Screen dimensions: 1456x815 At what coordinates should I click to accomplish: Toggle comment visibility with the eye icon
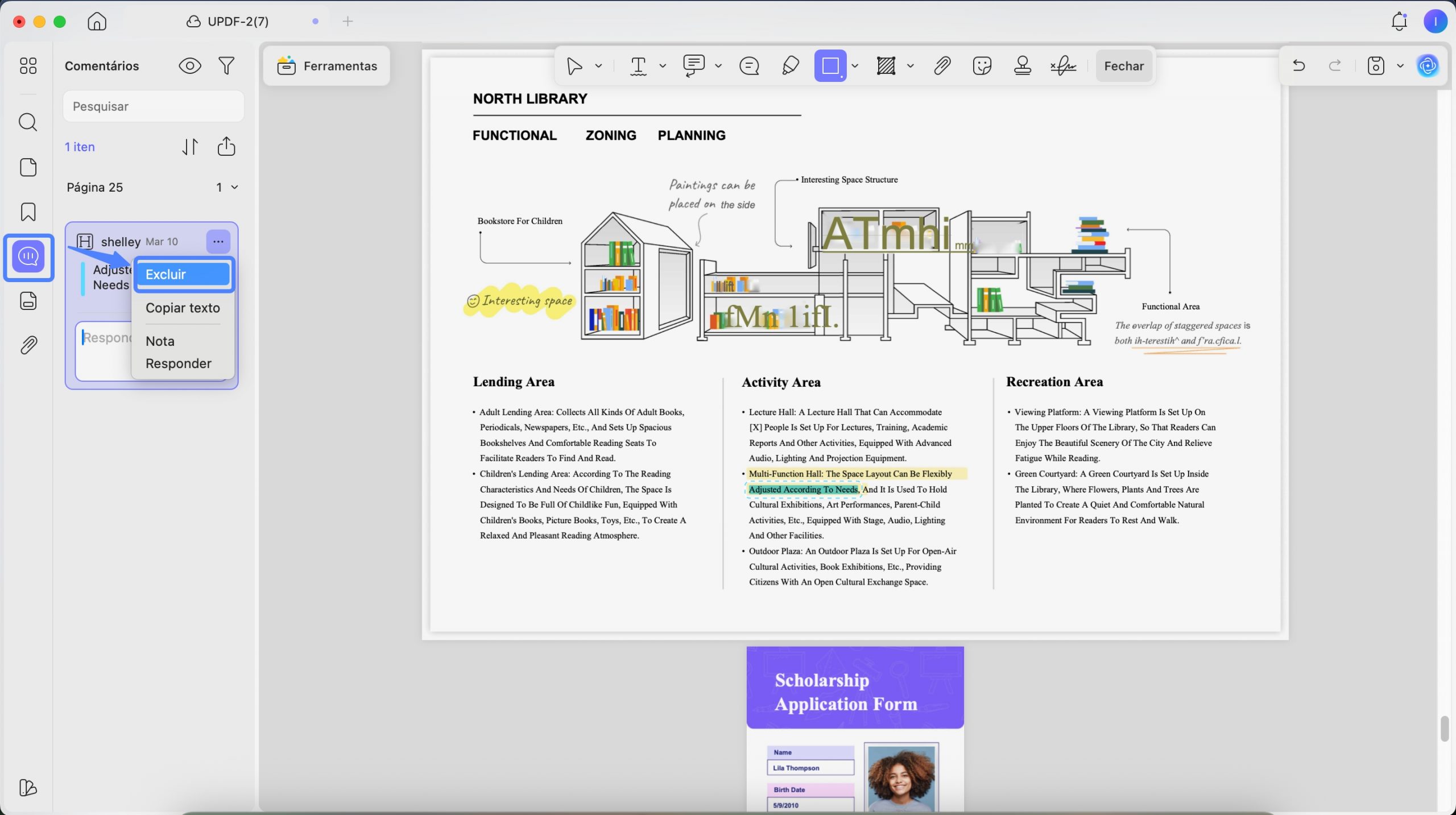(190, 66)
